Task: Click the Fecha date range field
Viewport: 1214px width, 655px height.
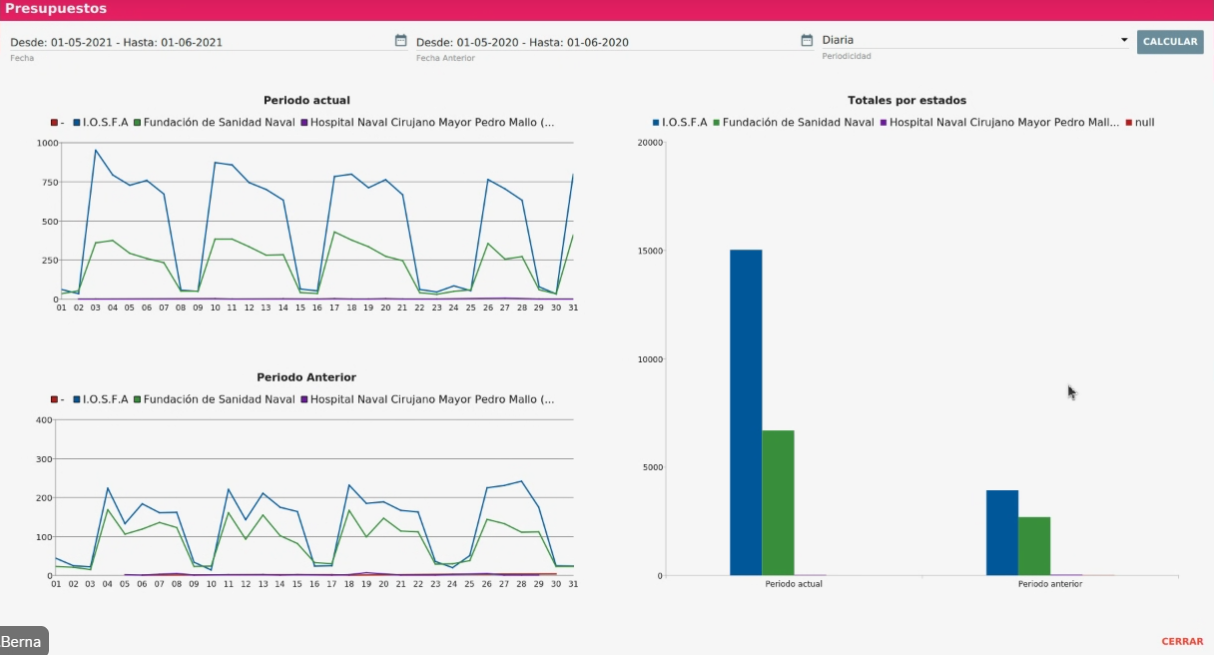Action: [x=200, y=42]
